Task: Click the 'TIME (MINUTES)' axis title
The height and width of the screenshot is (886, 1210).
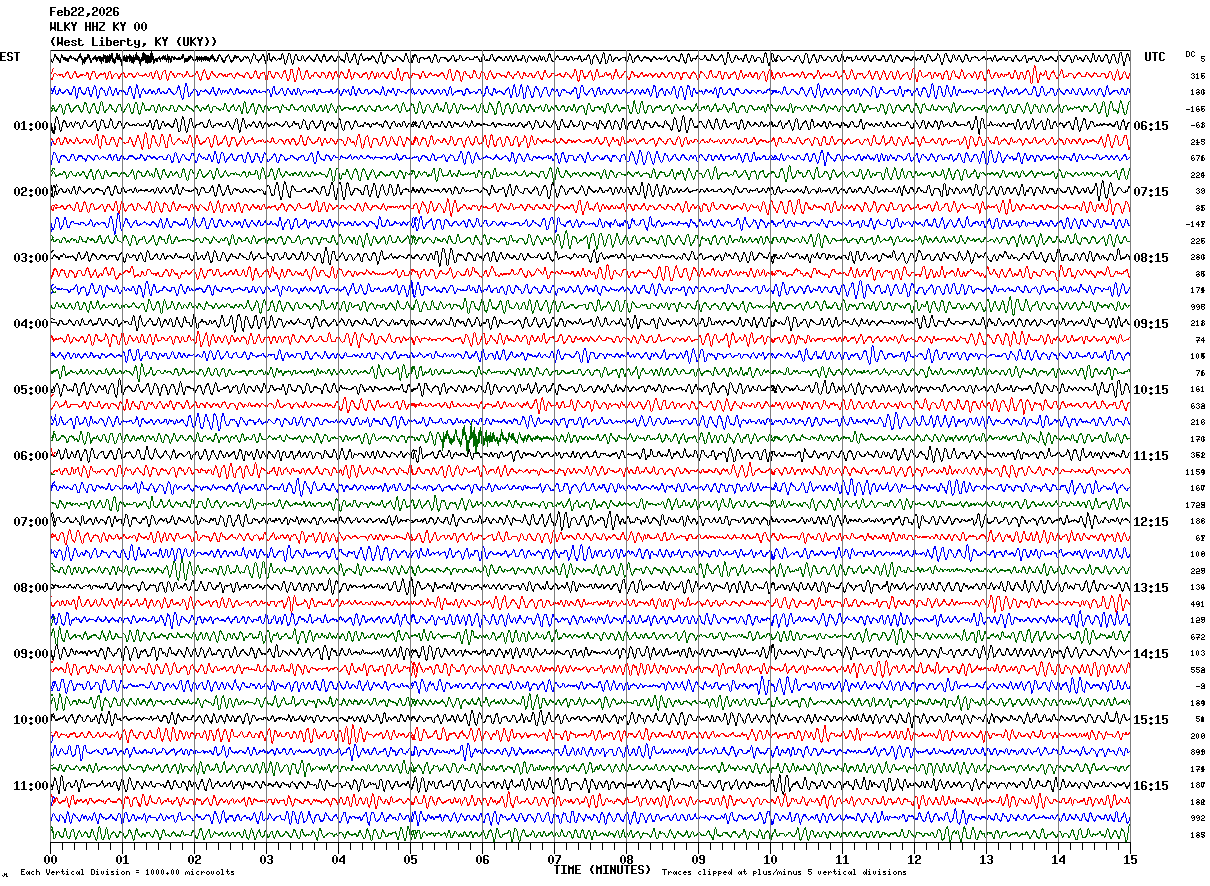Action: (602, 870)
